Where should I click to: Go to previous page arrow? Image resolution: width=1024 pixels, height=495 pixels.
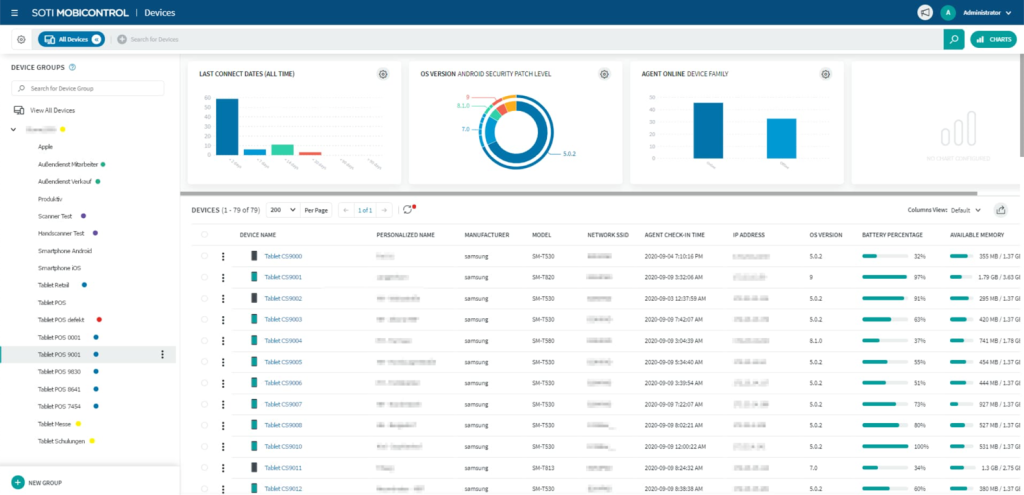pyautogui.click(x=345, y=210)
